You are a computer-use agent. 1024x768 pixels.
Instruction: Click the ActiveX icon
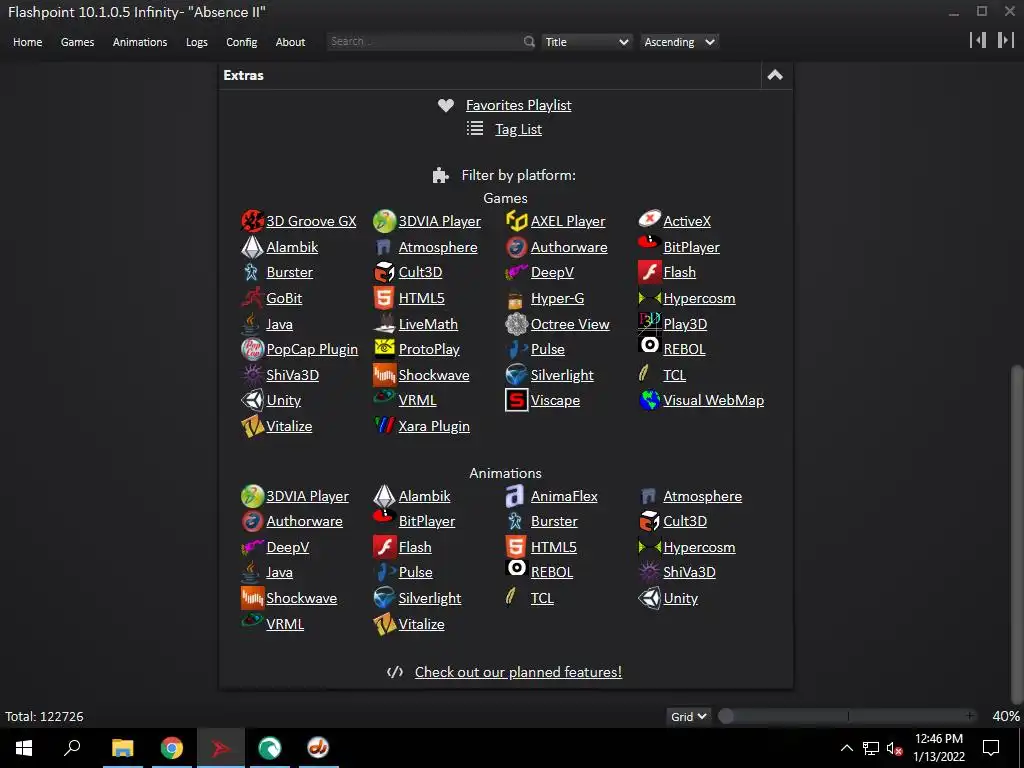click(649, 219)
